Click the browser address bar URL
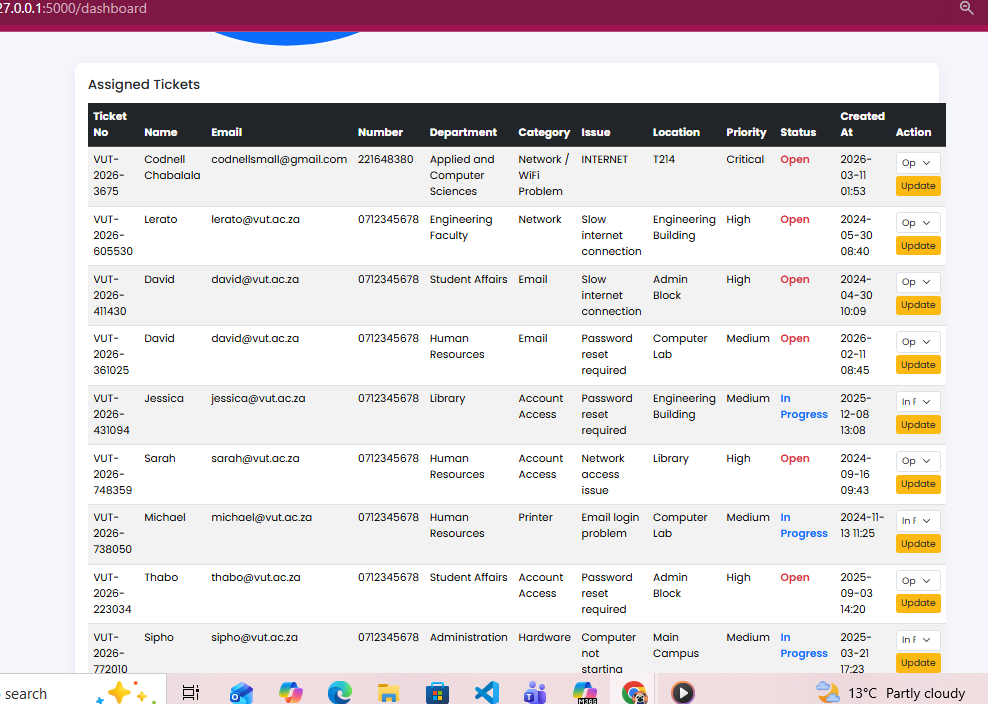The height and width of the screenshot is (704, 988). point(73,8)
